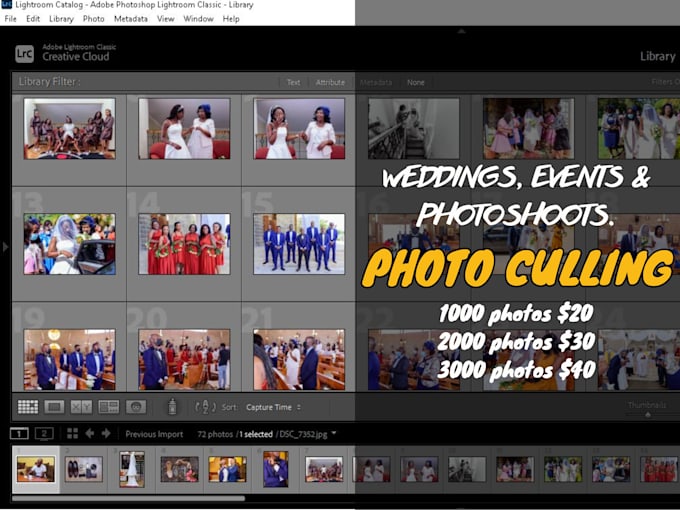Select the Library module tab
680x510 pixels.
(657, 56)
